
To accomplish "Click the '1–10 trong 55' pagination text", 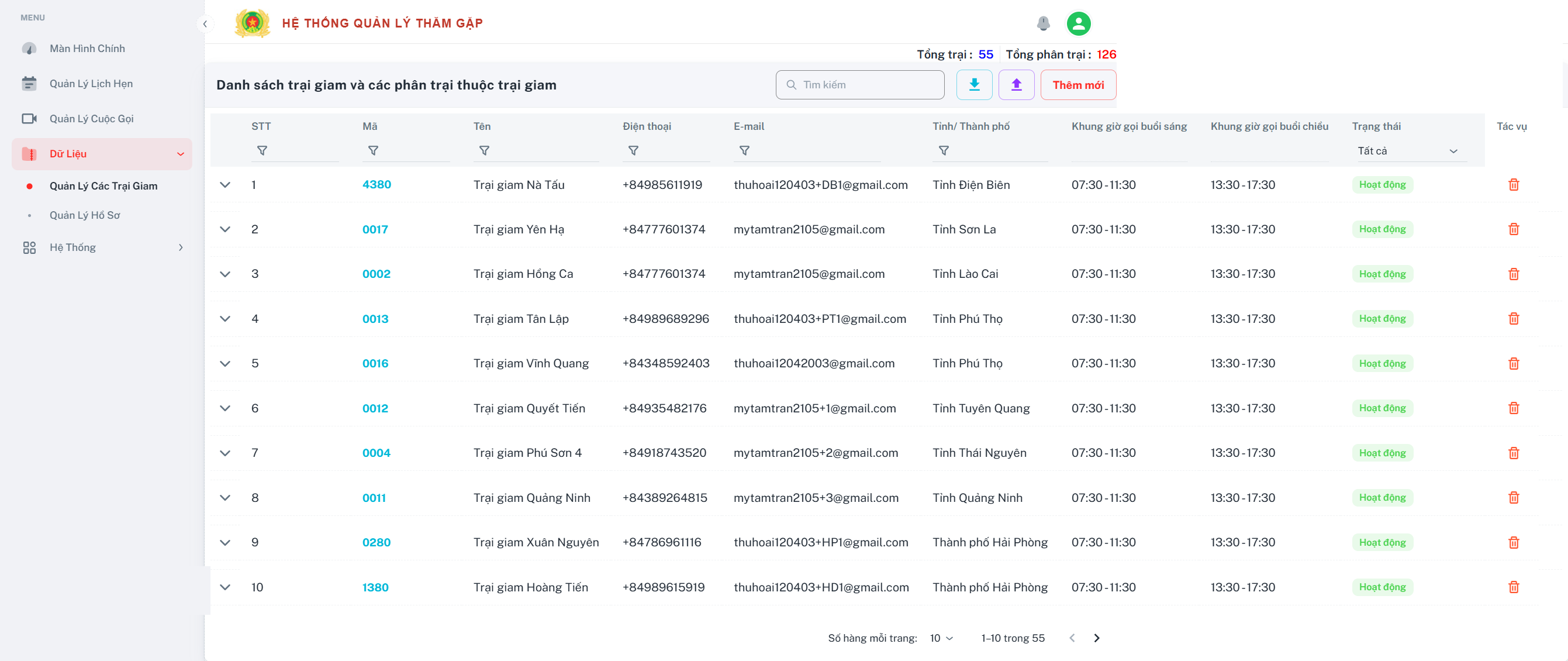I will pos(1012,638).
